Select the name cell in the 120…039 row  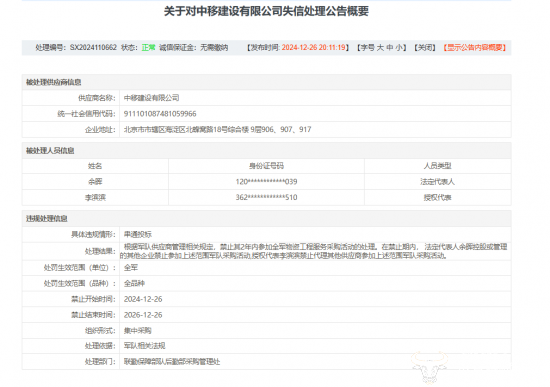click(95, 182)
